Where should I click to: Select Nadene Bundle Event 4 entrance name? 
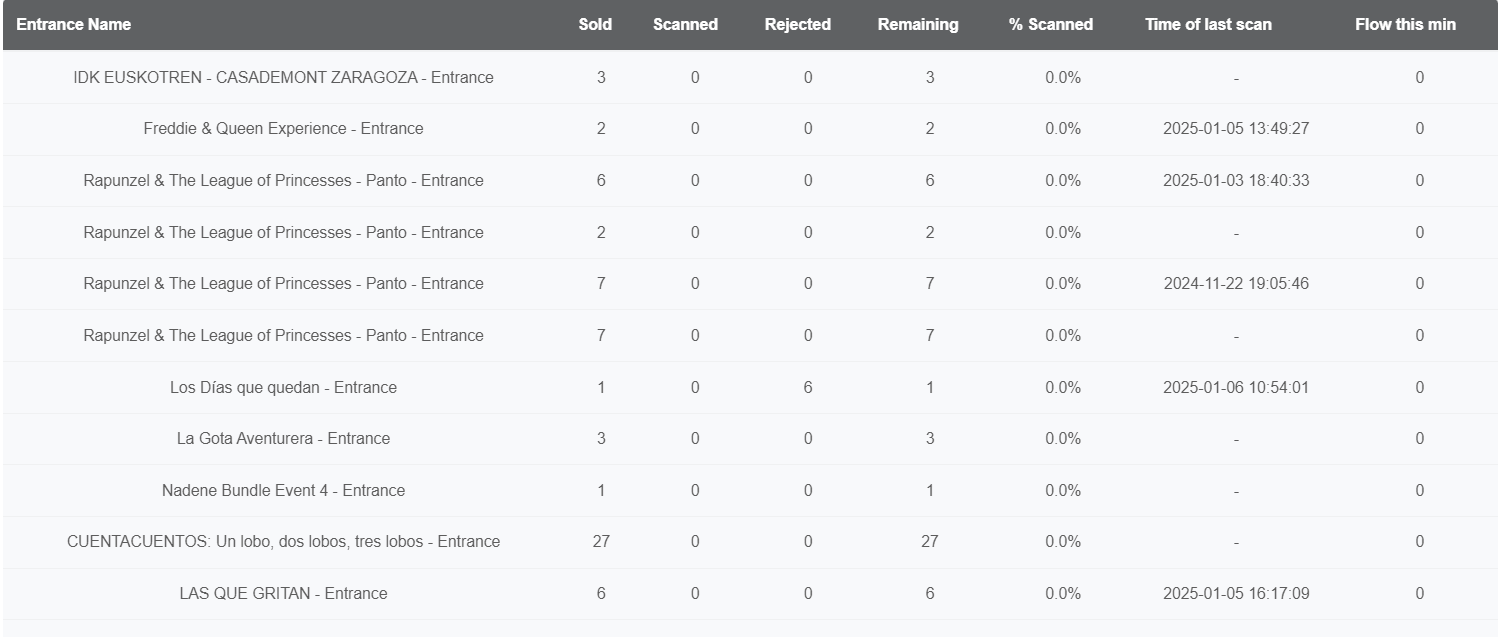coord(283,490)
